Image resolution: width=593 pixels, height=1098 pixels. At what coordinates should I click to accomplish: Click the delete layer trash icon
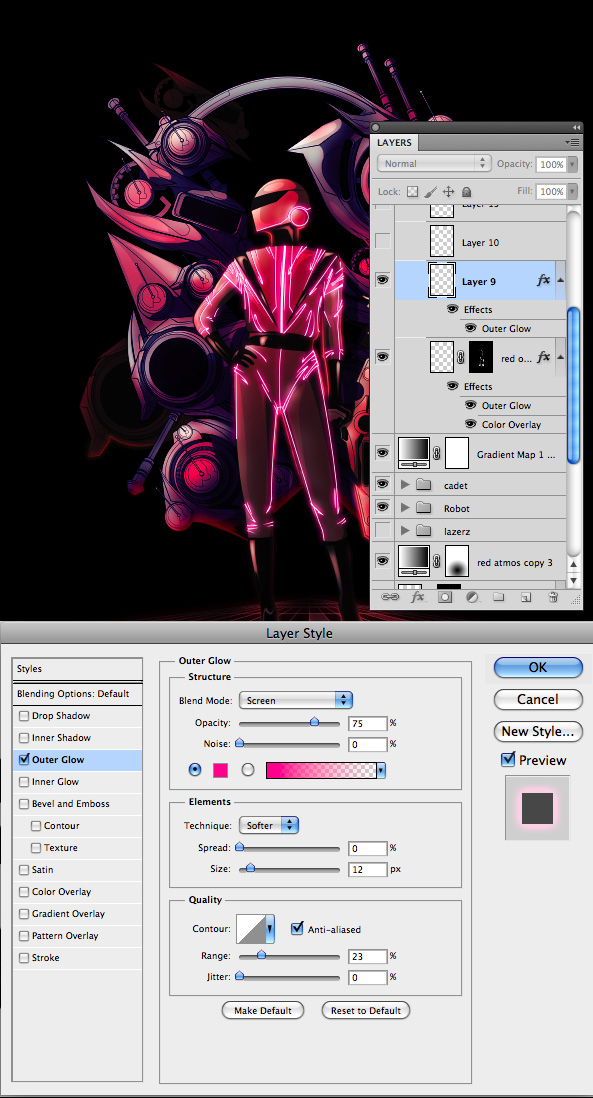click(x=553, y=597)
